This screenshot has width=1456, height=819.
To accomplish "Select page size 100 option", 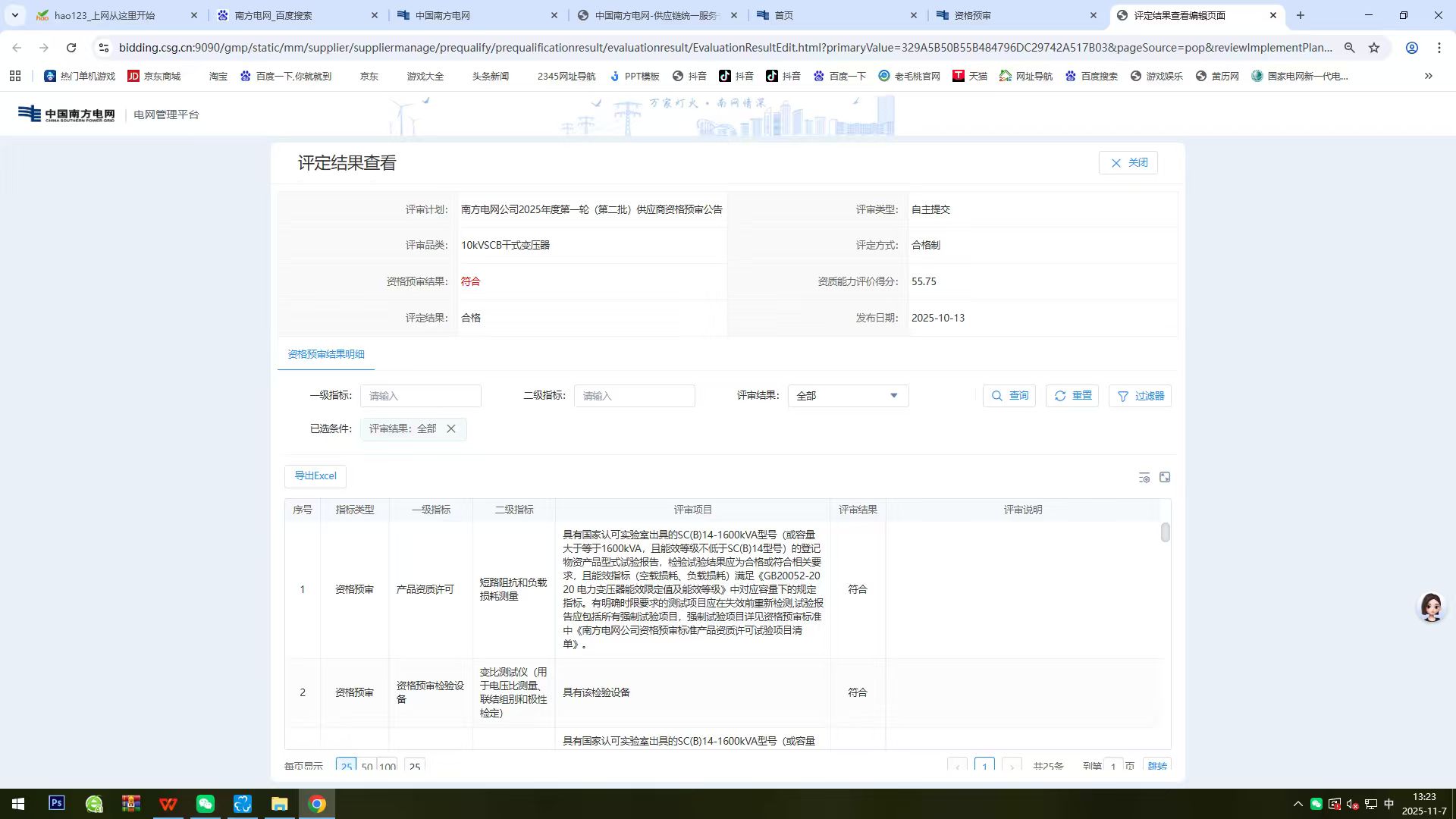I will [387, 767].
